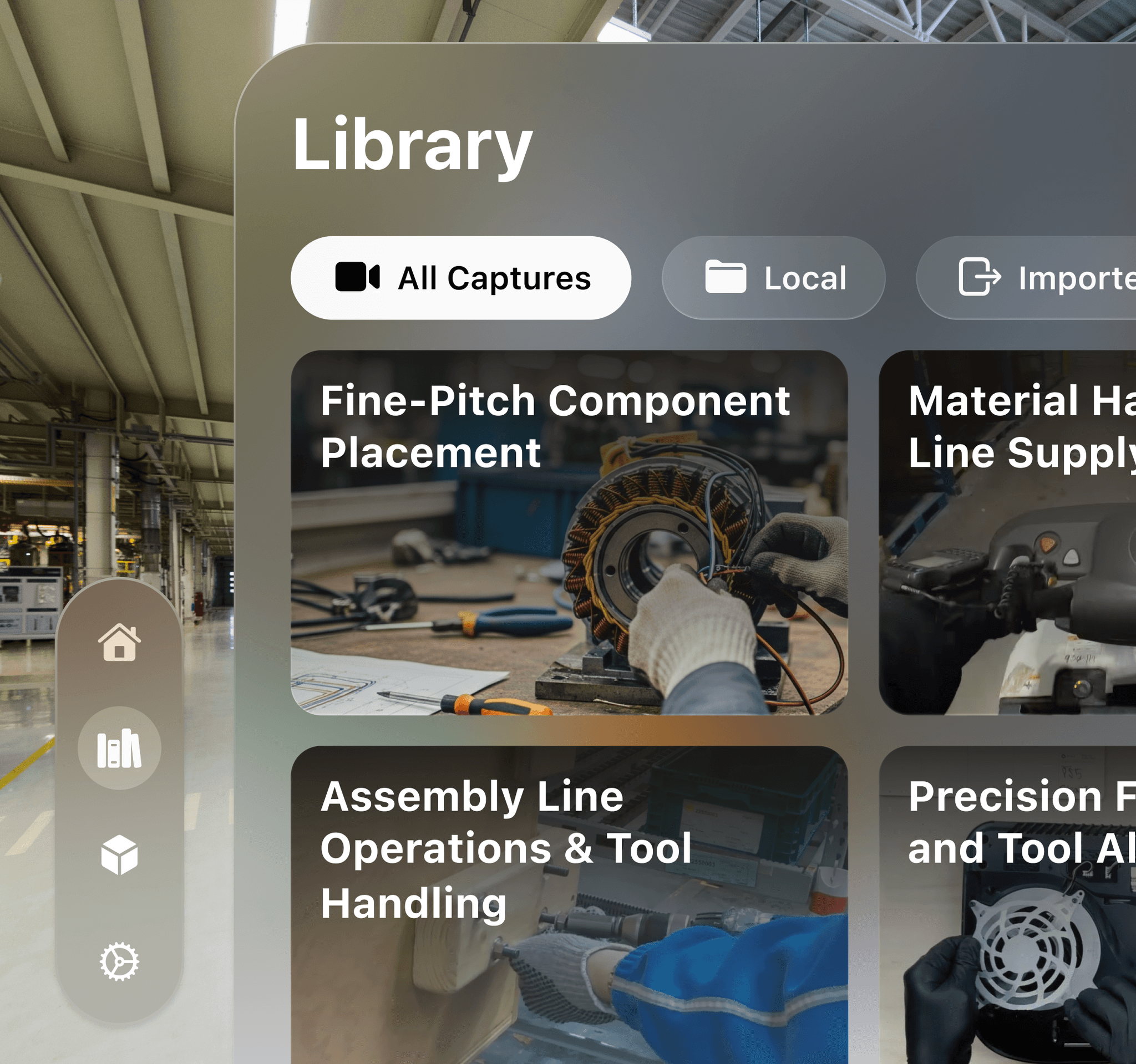
Task: Open the Precision and Tool capture card
Action: pyautogui.click(x=1007, y=905)
